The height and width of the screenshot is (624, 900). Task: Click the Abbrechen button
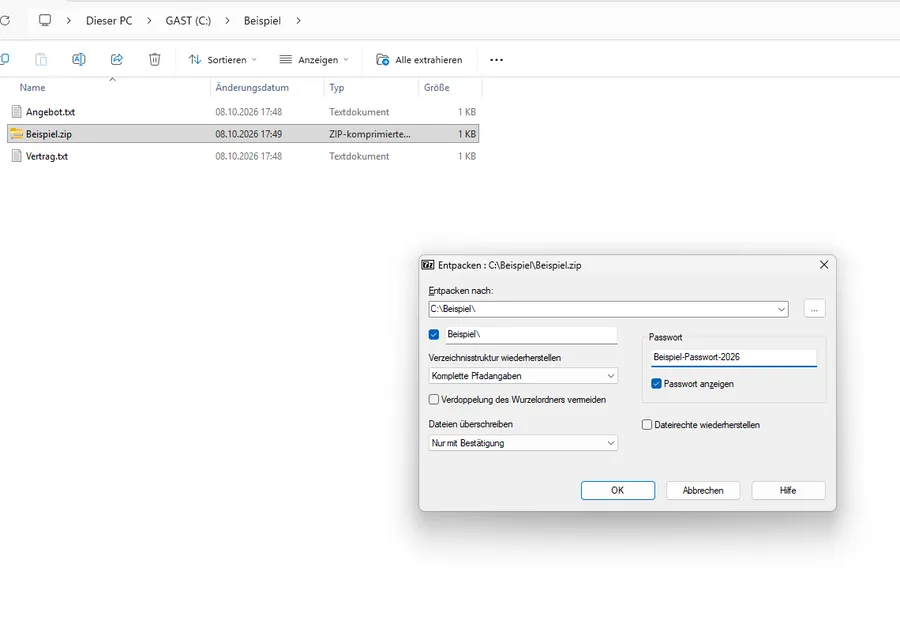pyautogui.click(x=703, y=490)
